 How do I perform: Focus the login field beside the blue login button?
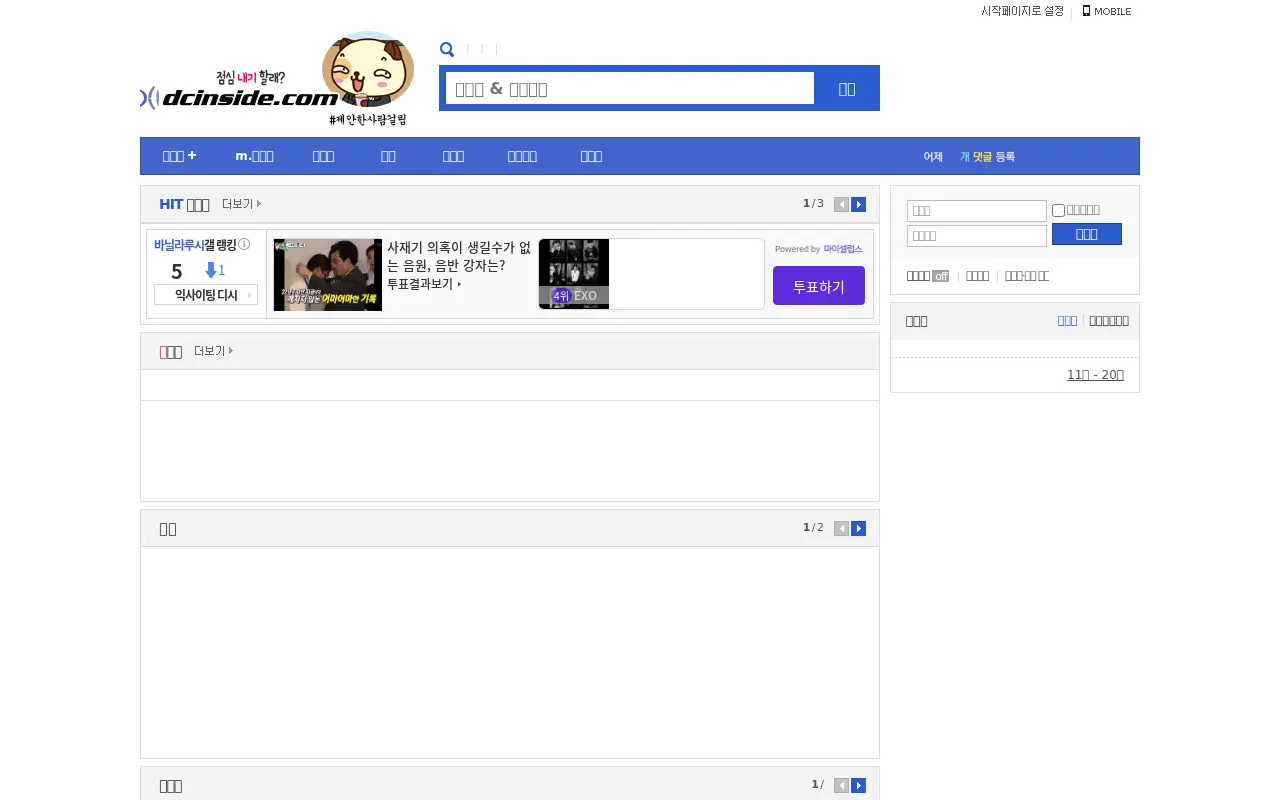point(977,236)
